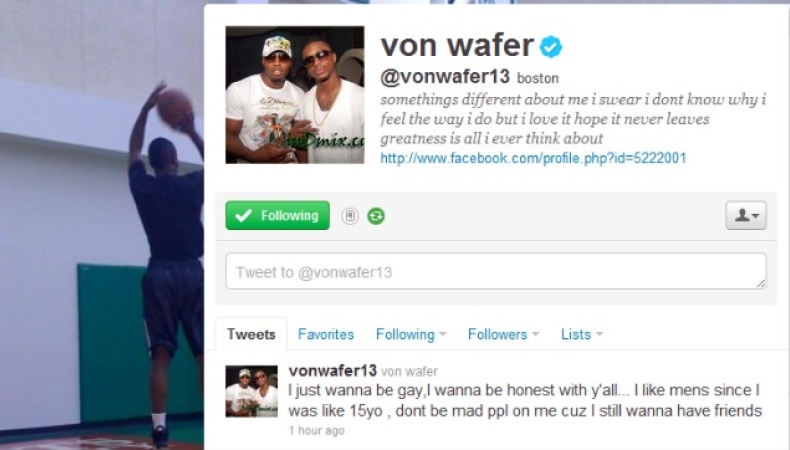This screenshot has width=790, height=450.
Task: Click the 'von wafer' profile name heading
Action: point(457,45)
